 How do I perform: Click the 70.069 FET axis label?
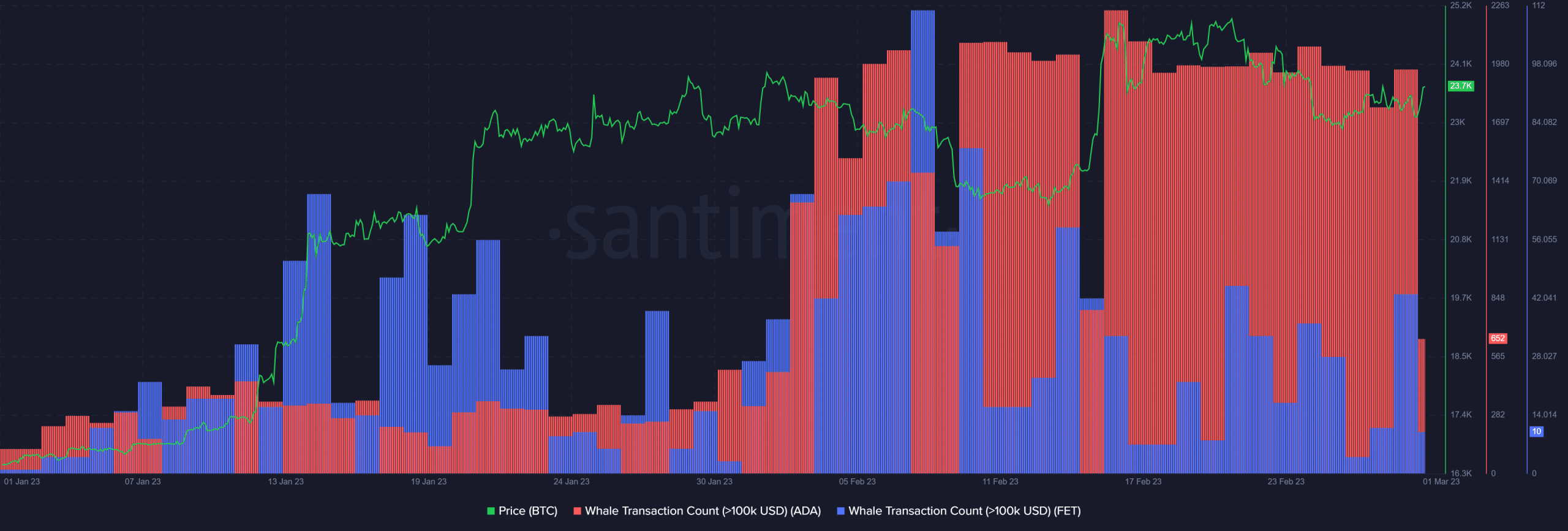pyautogui.click(x=1544, y=181)
